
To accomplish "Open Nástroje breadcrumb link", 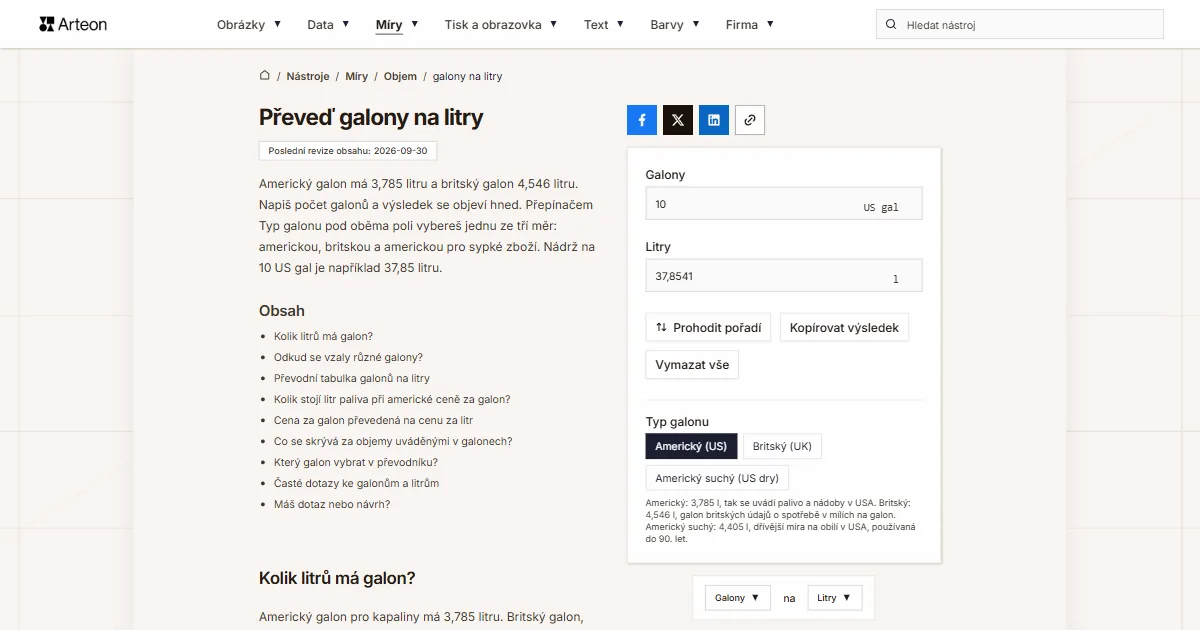I will click(308, 76).
